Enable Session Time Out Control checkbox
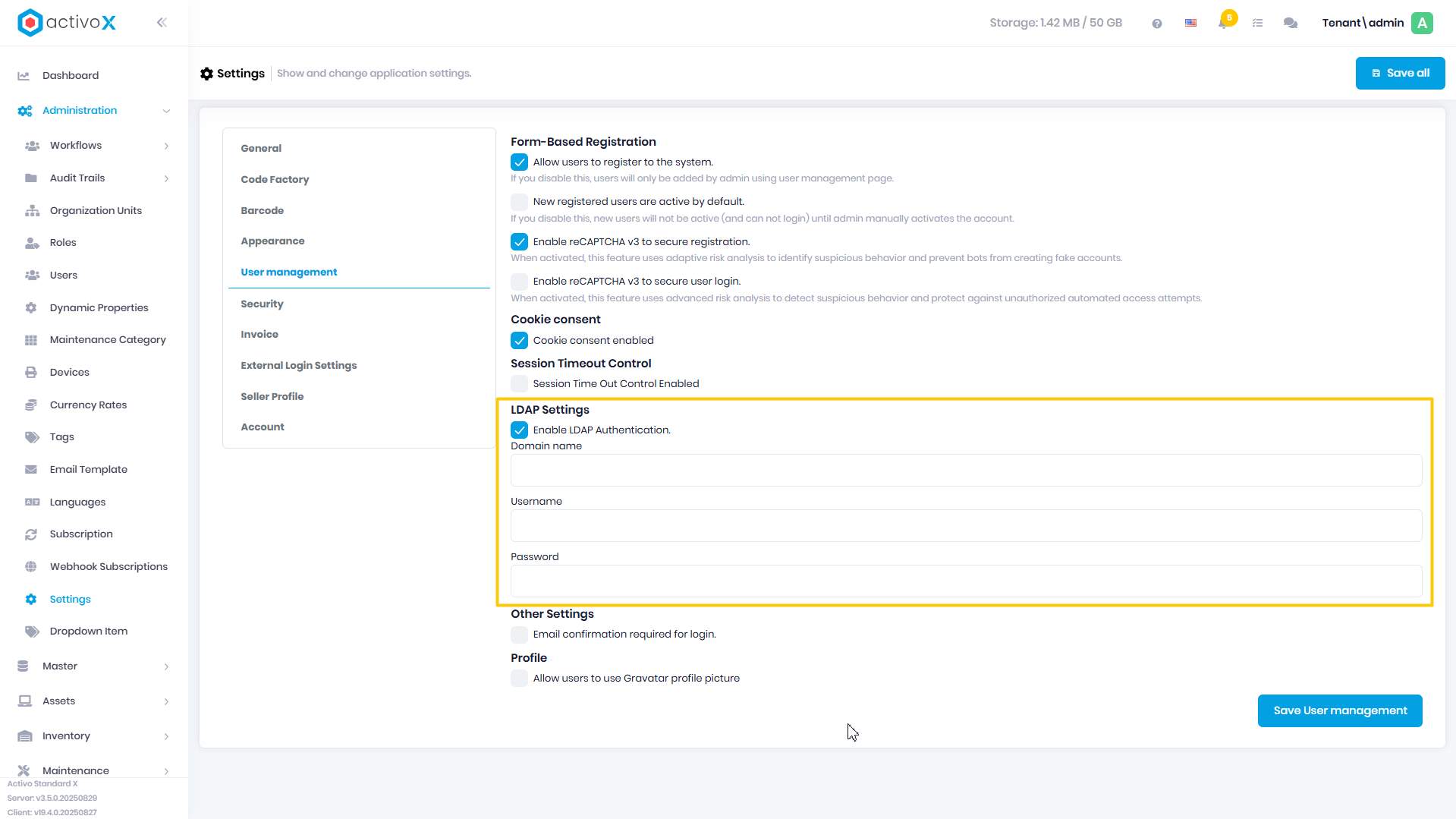Screen dimensions: 1456x819 [519, 384]
